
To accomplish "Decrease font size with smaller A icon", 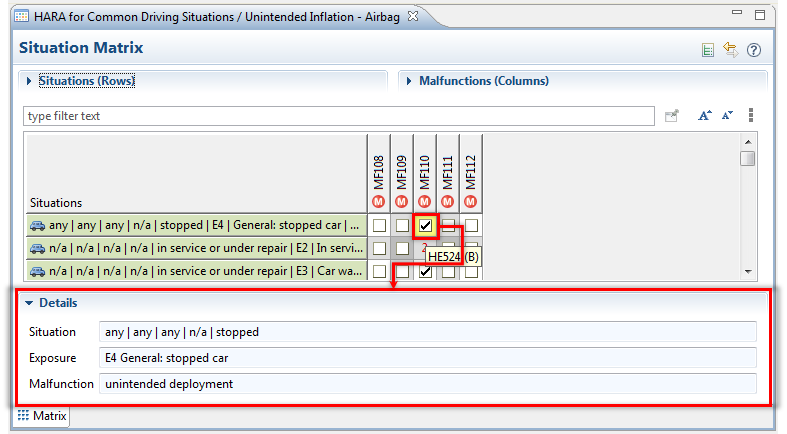I will (x=727, y=116).
